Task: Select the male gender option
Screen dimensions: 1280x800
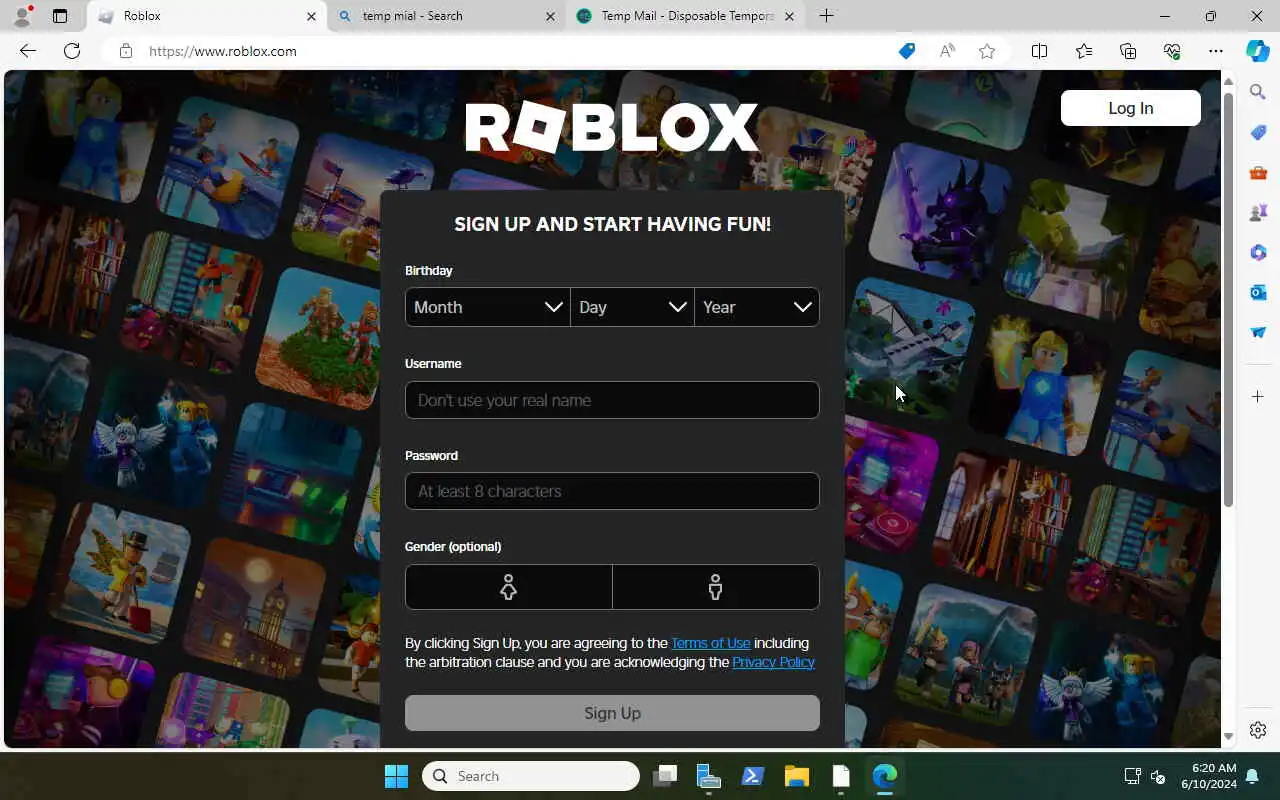Action: [716, 587]
